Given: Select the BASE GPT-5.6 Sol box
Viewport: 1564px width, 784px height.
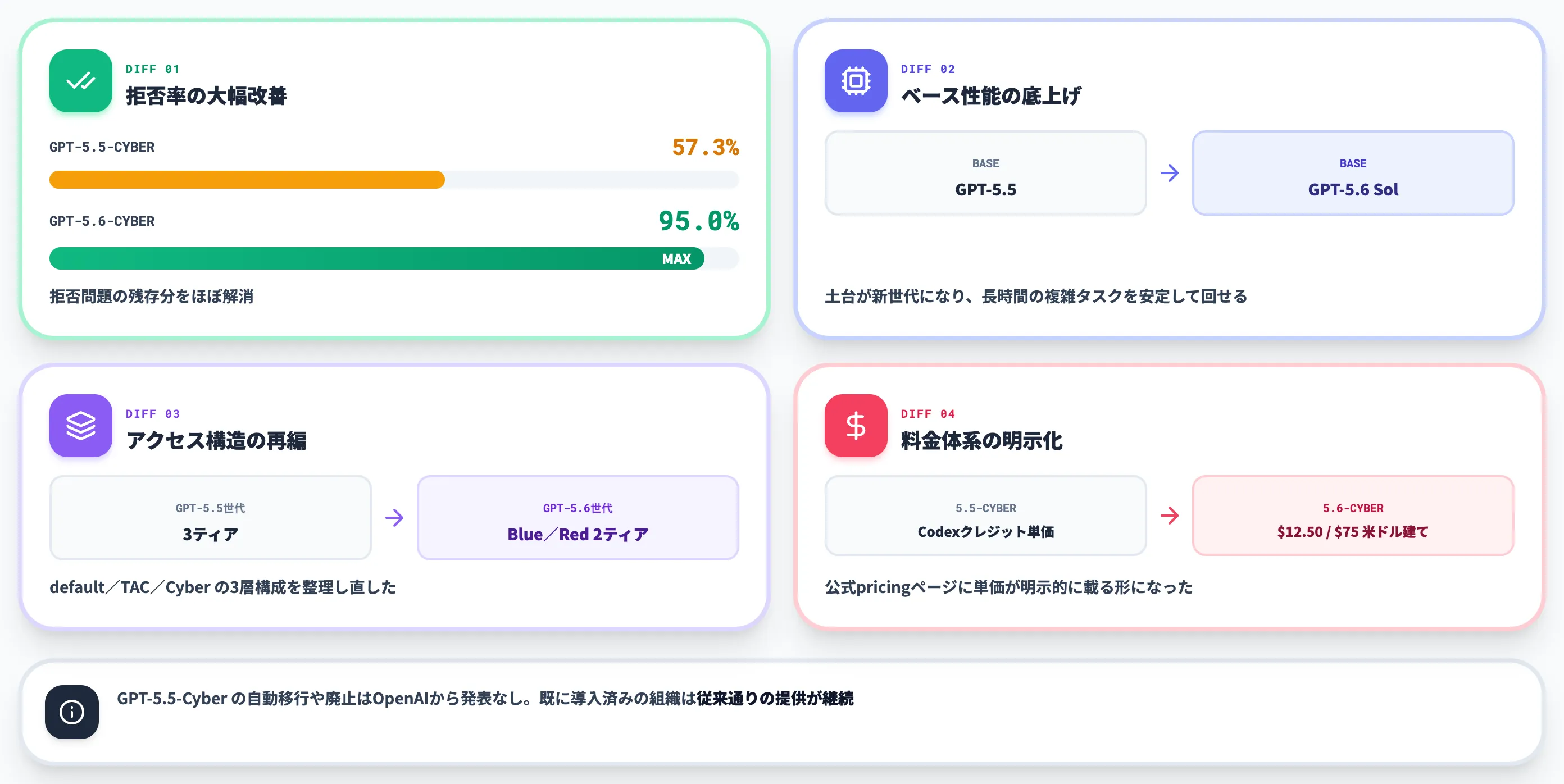Looking at the screenshot, I should pos(1353,173).
